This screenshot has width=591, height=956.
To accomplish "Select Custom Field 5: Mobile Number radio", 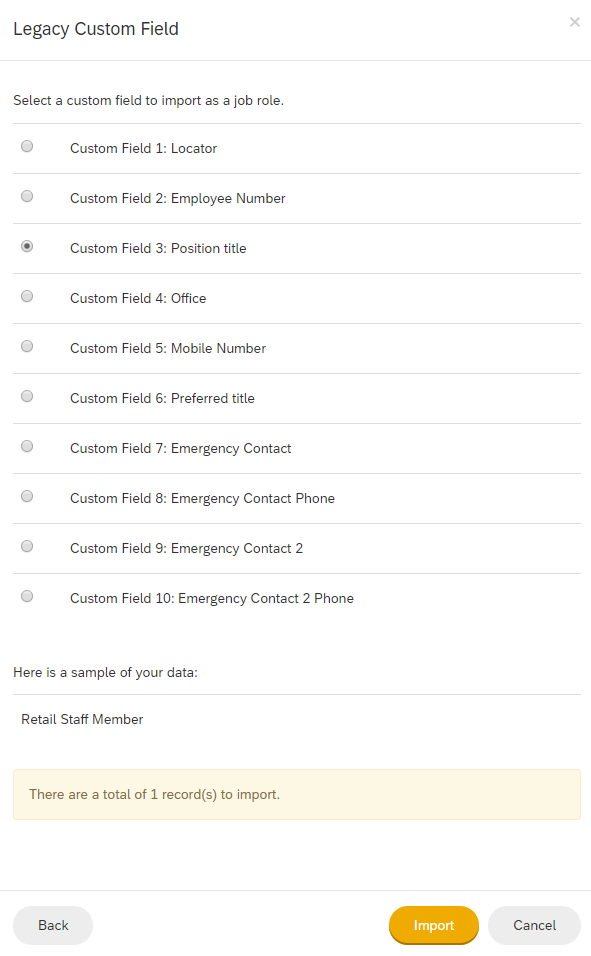I will pyautogui.click(x=27, y=346).
